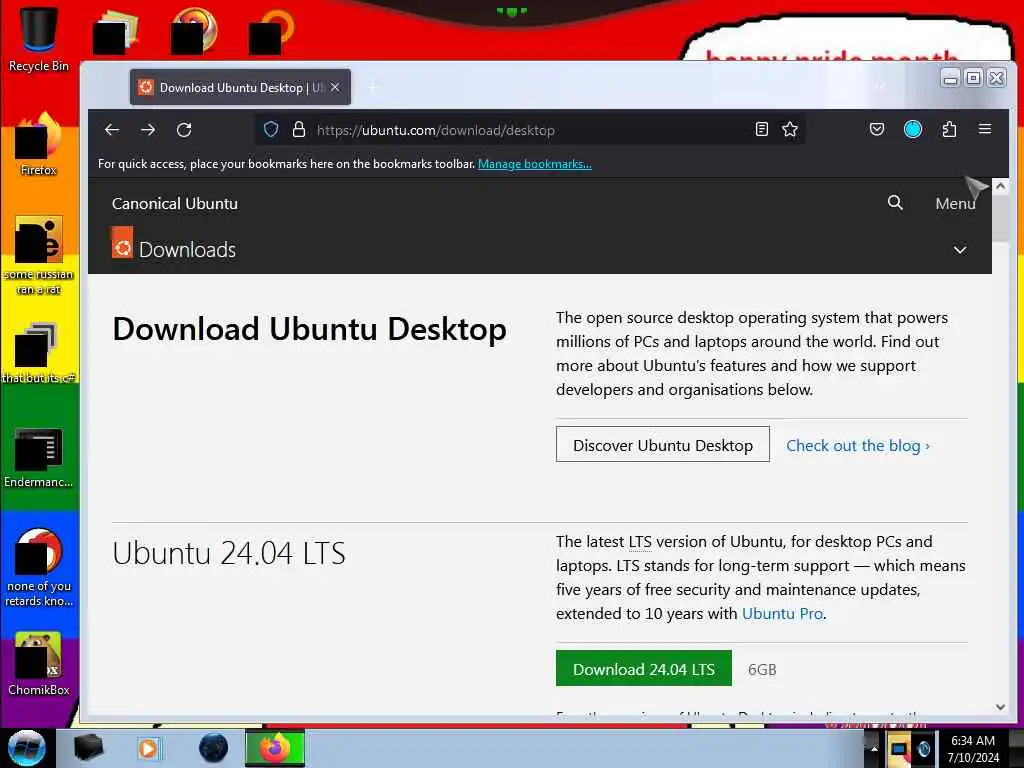
Task: Click the 'Ubuntu 24.04 LTS' heading
Action: 229,553
